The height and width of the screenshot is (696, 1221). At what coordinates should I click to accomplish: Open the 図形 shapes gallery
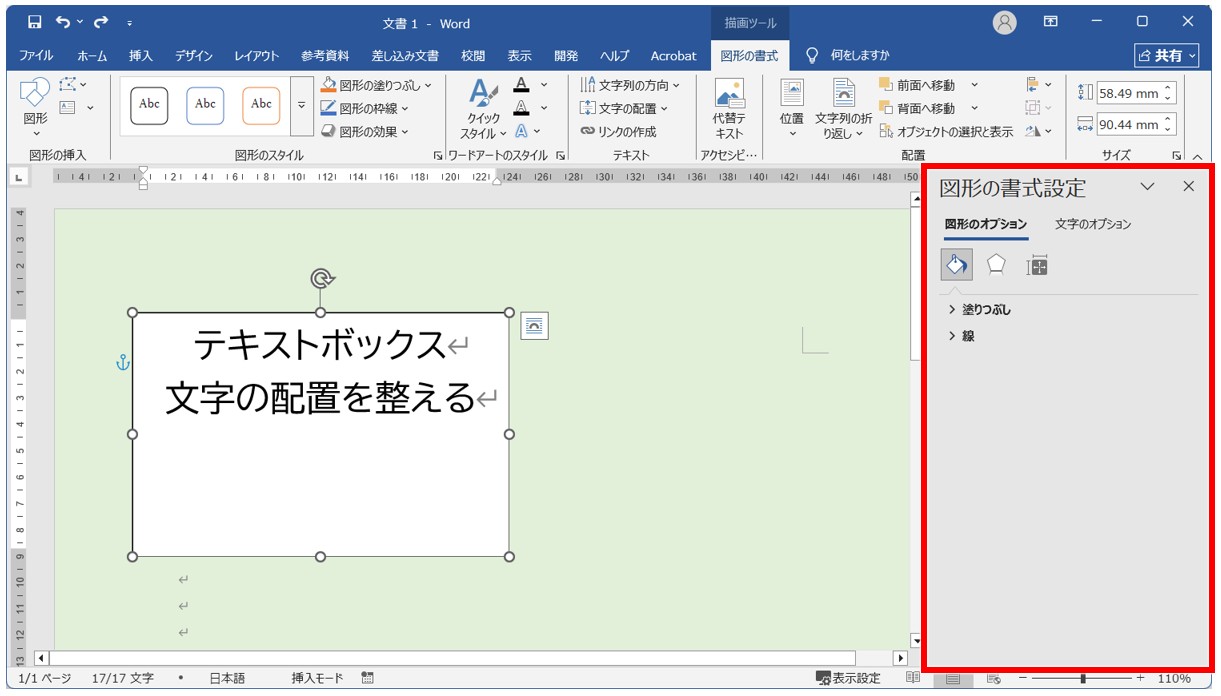(x=35, y=108)
